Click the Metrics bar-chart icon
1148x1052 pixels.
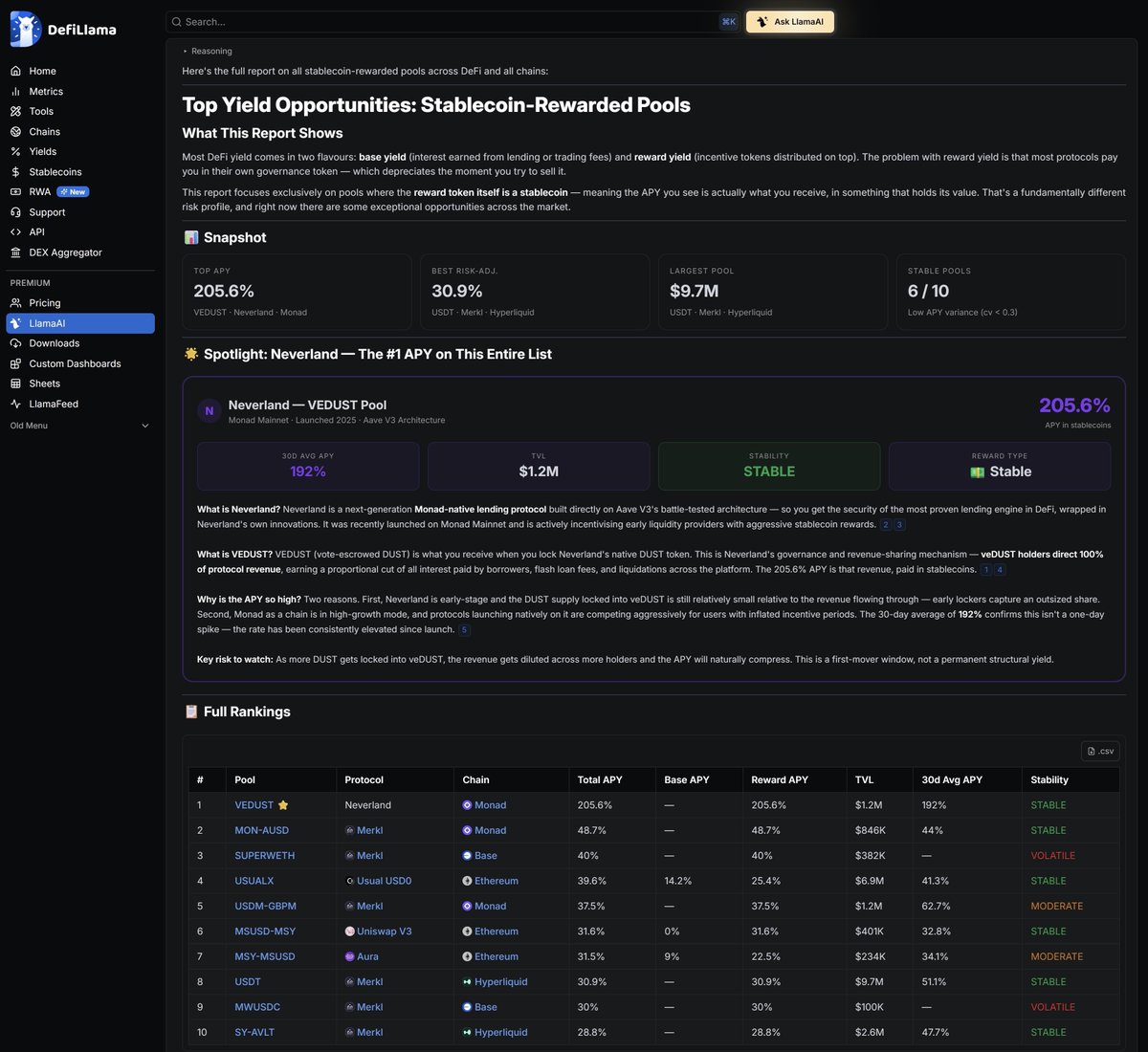[x=15, y=92]
